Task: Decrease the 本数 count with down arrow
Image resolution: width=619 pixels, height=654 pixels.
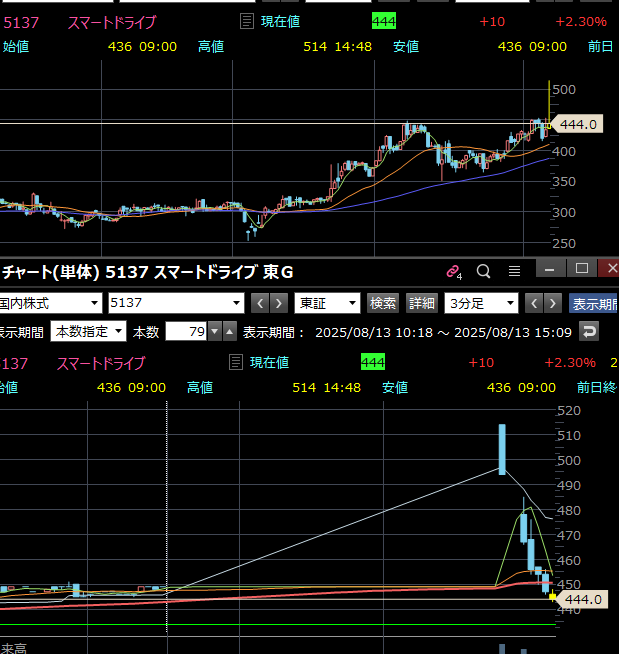Action: (x=215, y=332)
